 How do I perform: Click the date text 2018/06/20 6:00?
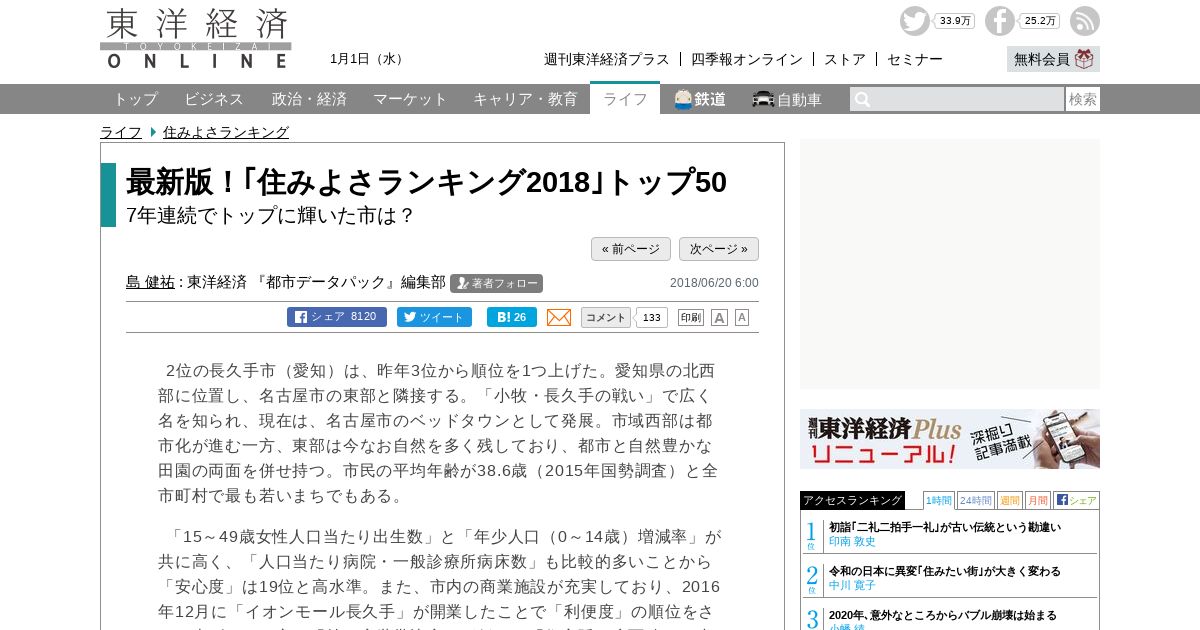pyautogui.click(x=714, y=283)
